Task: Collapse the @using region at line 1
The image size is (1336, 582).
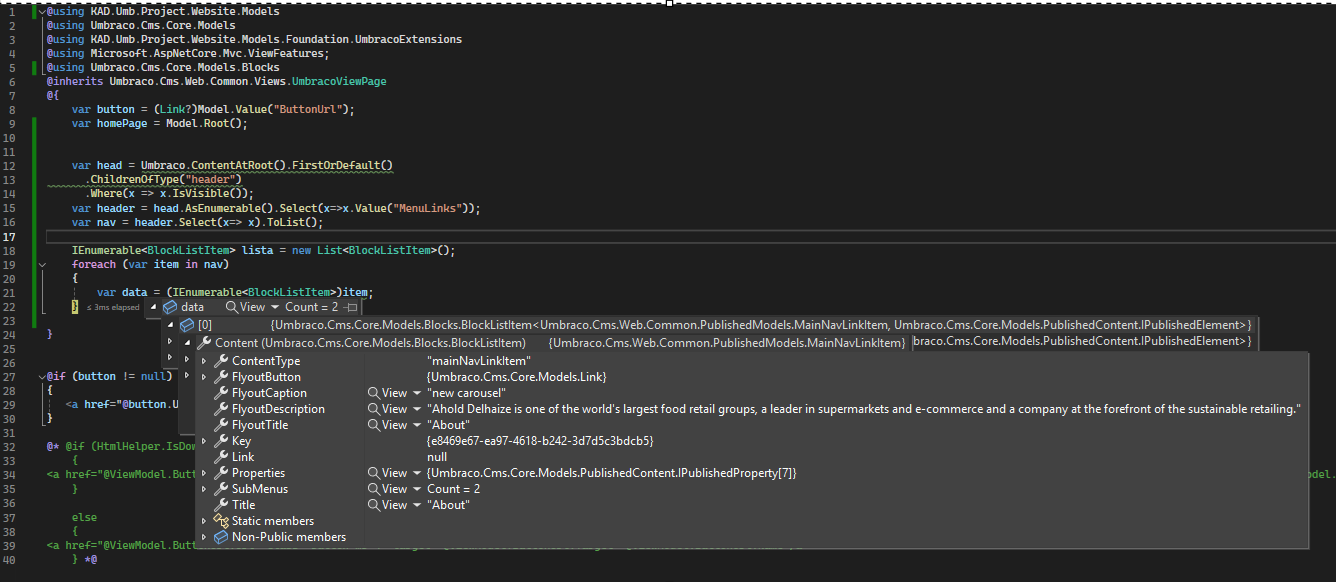Action: tap(41, 11)
